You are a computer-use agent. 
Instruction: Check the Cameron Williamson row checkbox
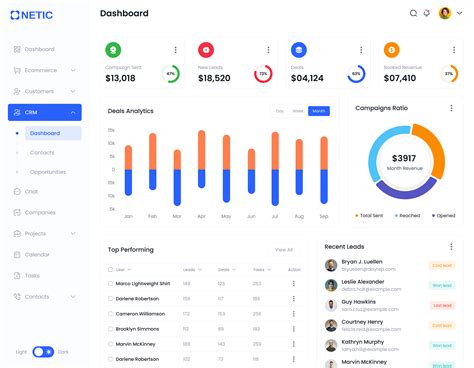coord(110,314)
